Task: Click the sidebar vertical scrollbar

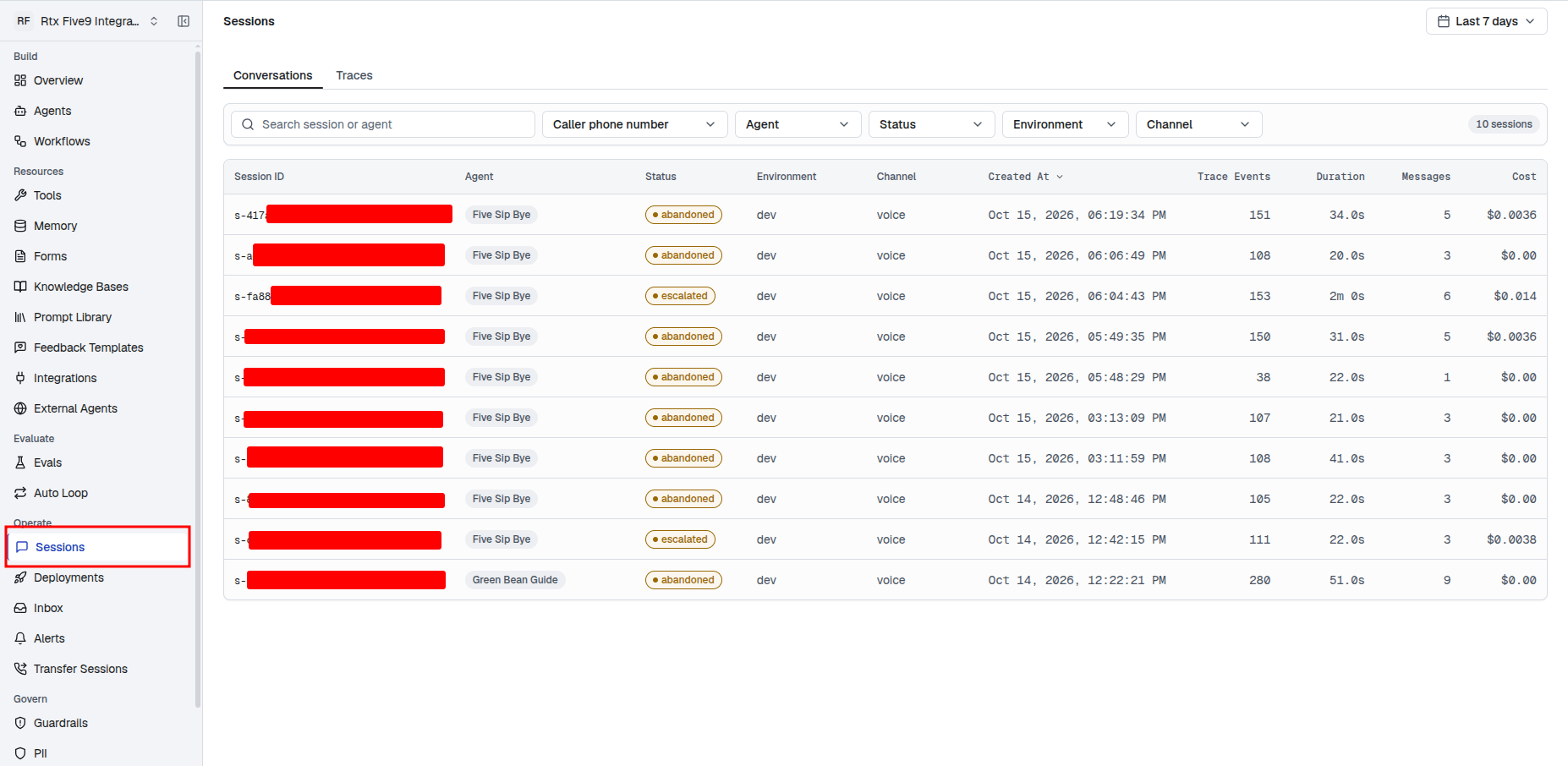Action: 198,379
